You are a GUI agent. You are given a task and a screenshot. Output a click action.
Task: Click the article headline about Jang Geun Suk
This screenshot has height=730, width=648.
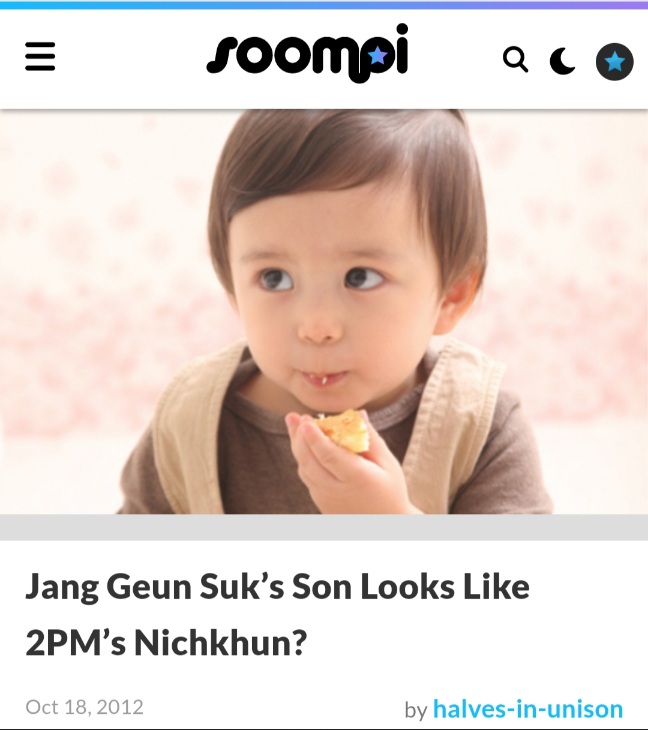click(277, 614)
